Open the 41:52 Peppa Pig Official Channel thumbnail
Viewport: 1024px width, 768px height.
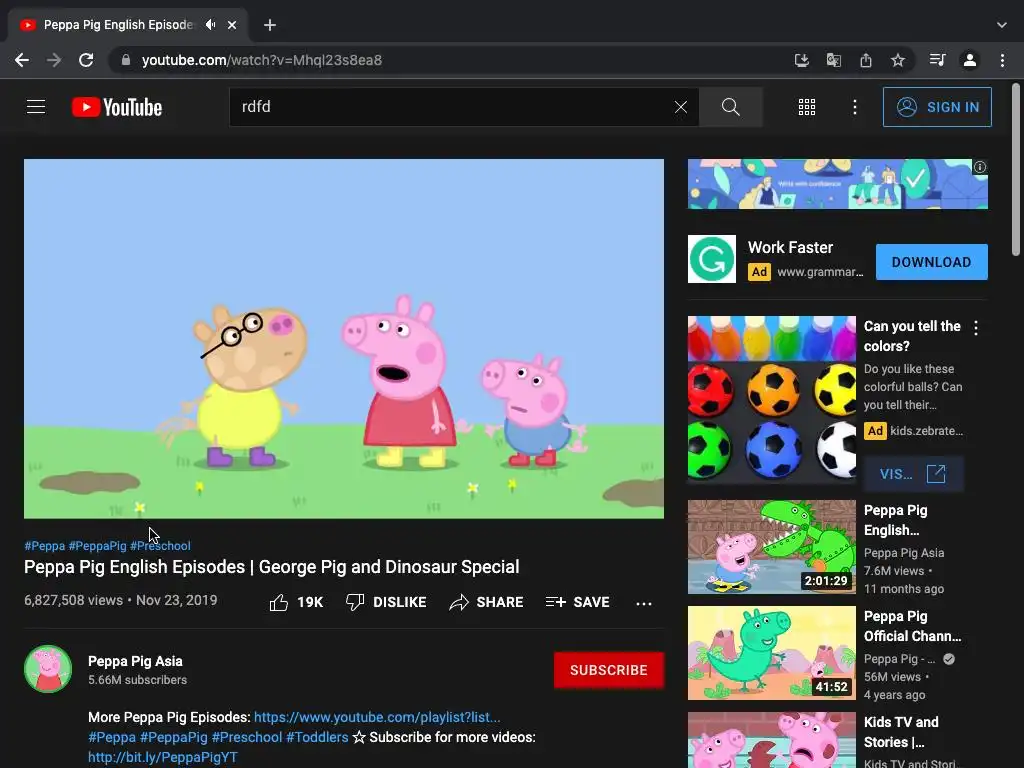[x=772, y=653]
